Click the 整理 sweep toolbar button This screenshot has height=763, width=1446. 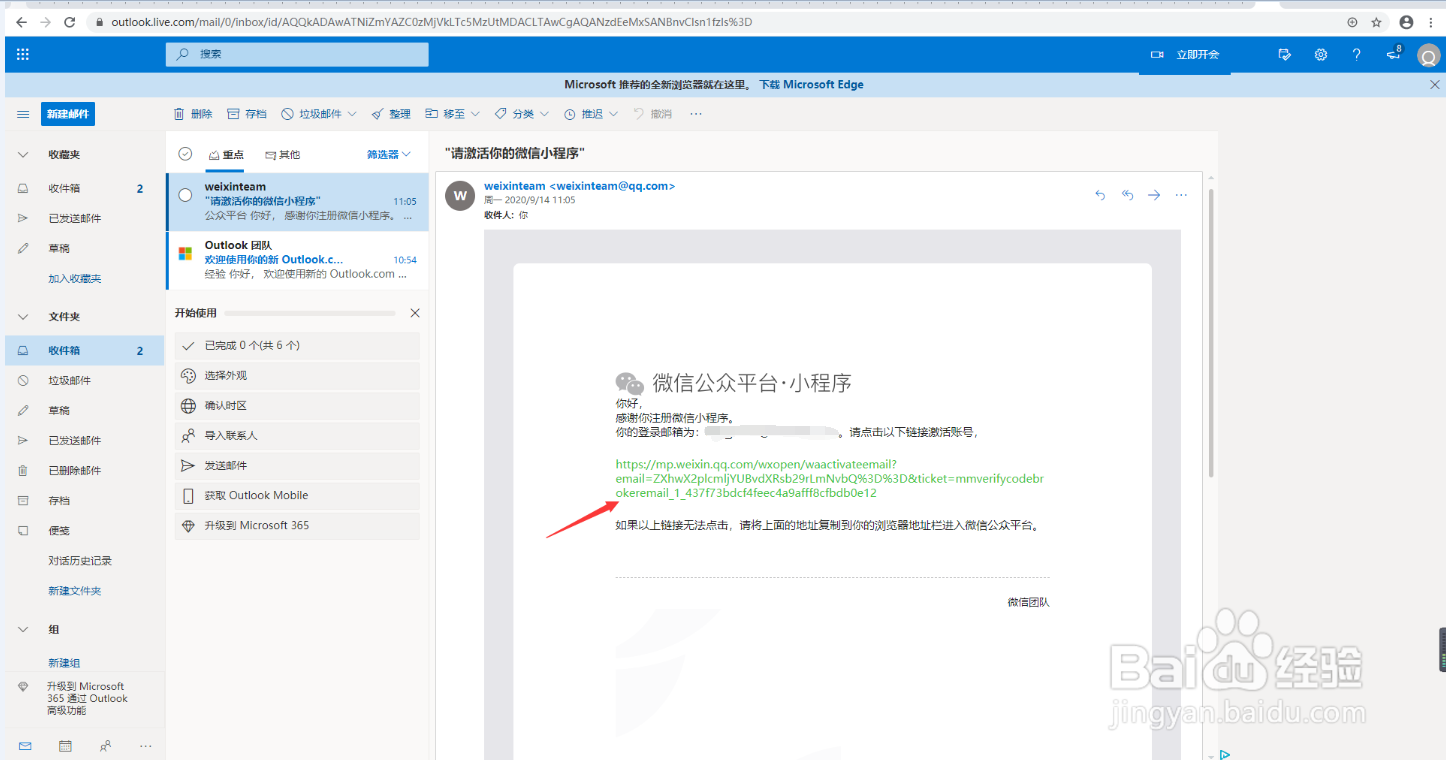(391, 114)
